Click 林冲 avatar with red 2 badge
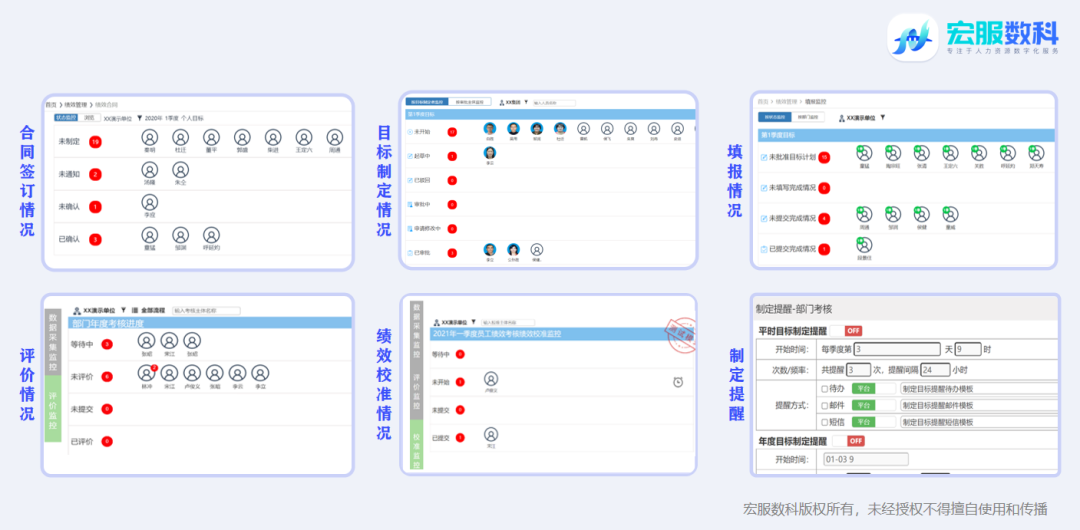The image size is (1080, 530). [x=147, y=373]
